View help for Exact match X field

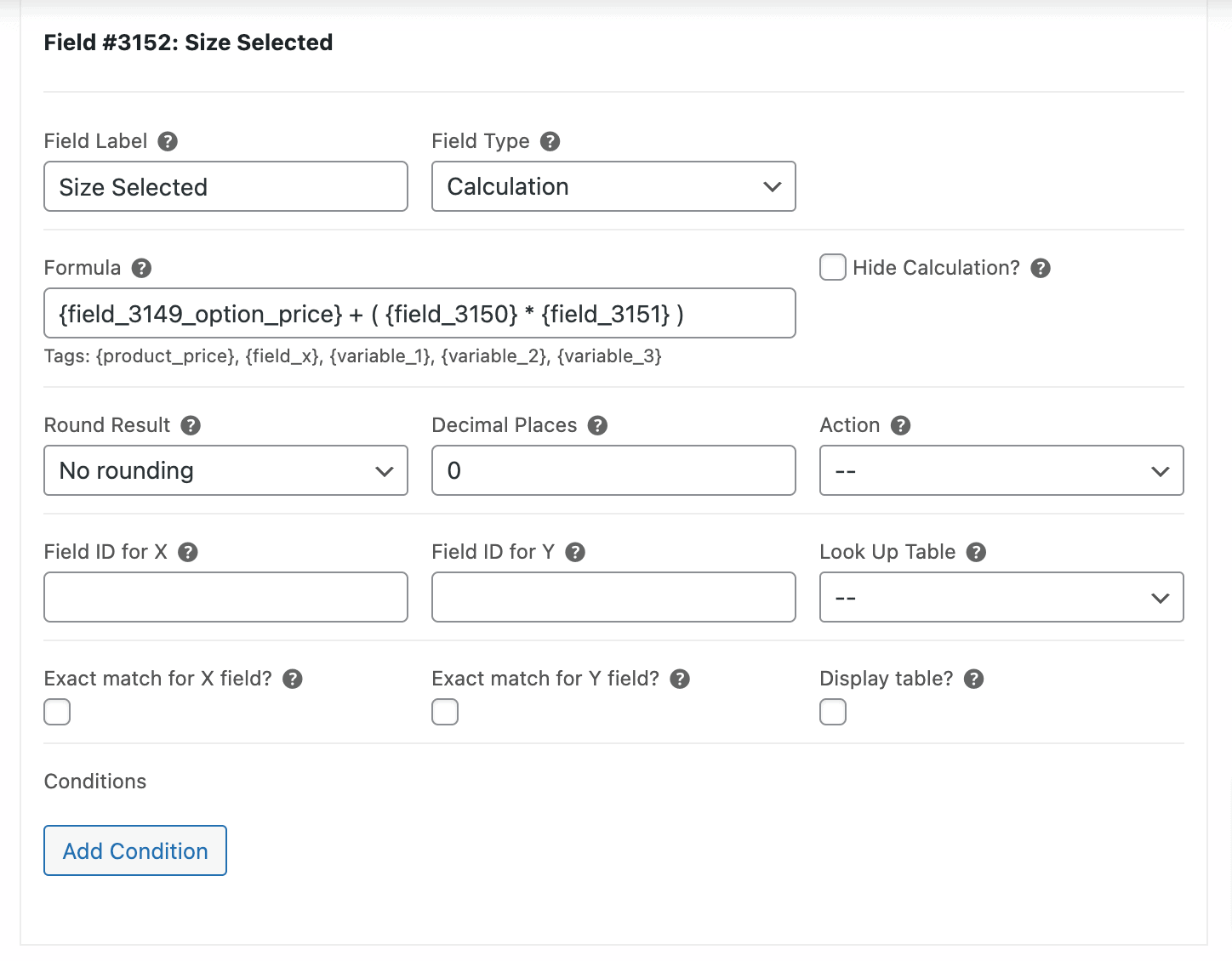pos(293,679)
